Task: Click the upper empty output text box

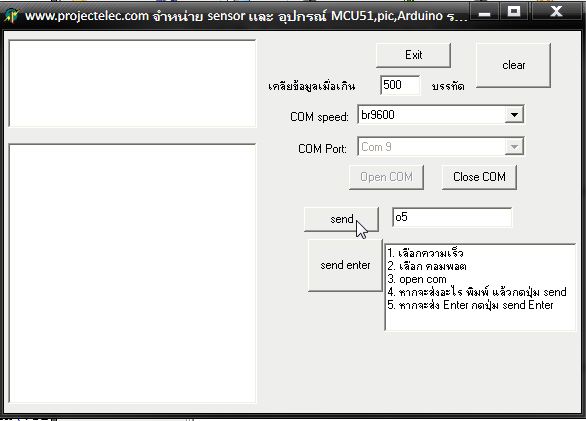Action: coord(132,83)
